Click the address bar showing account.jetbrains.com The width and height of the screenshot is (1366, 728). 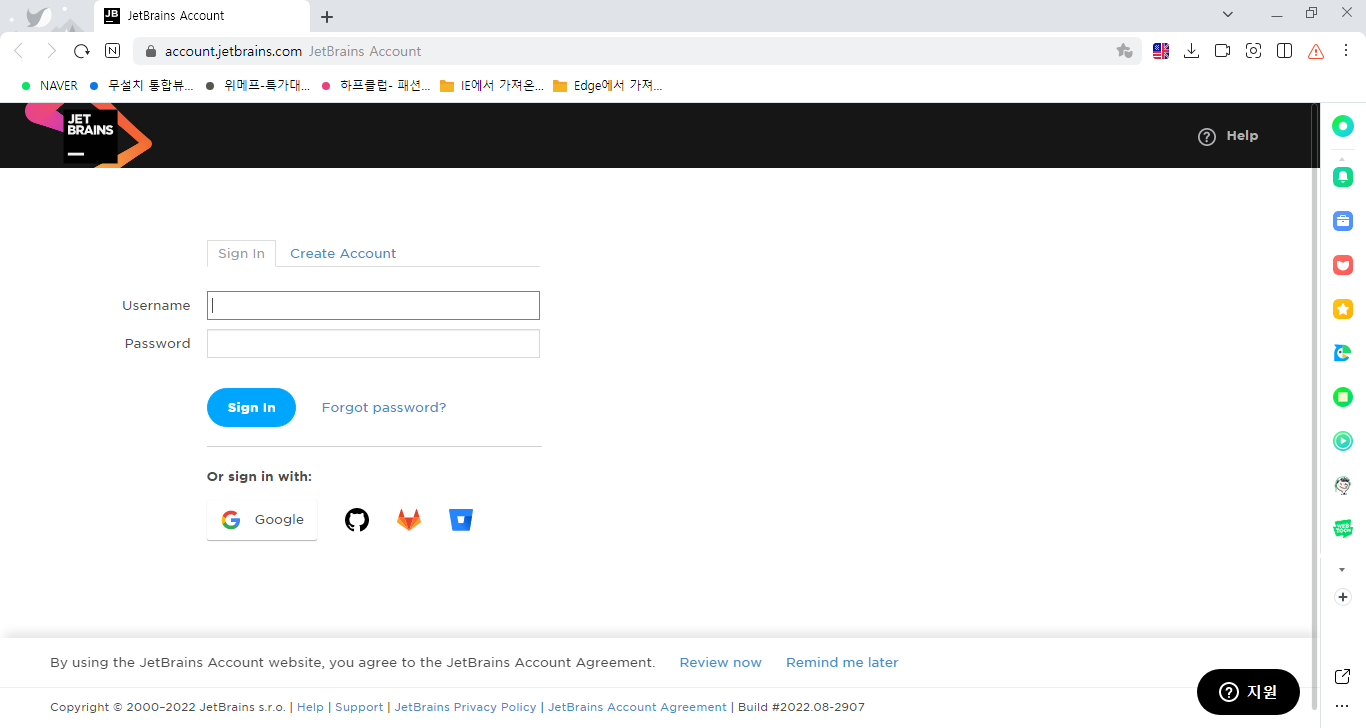click(x=637, y=51)
